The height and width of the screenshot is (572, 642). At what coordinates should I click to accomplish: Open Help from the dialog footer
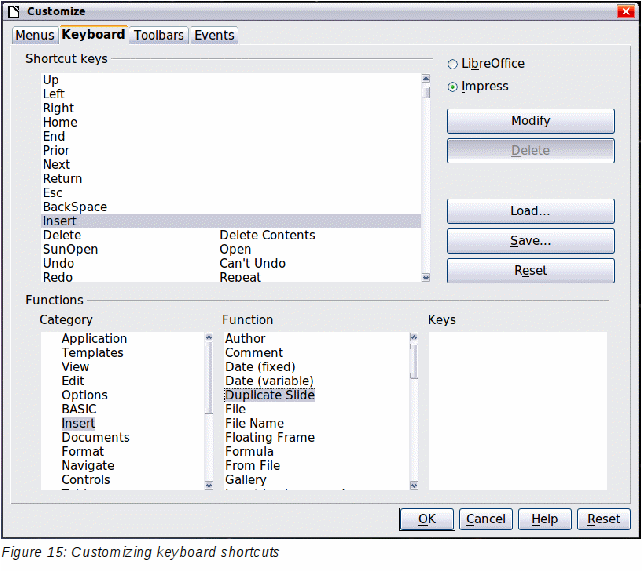click(x=545, y=519)
